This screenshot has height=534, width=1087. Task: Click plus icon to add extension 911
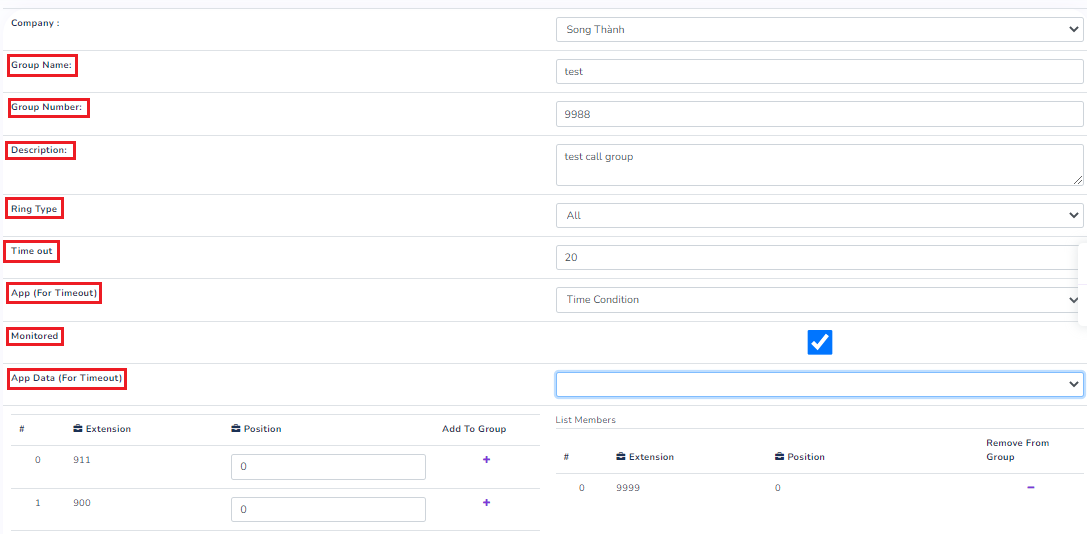(486, 460)
